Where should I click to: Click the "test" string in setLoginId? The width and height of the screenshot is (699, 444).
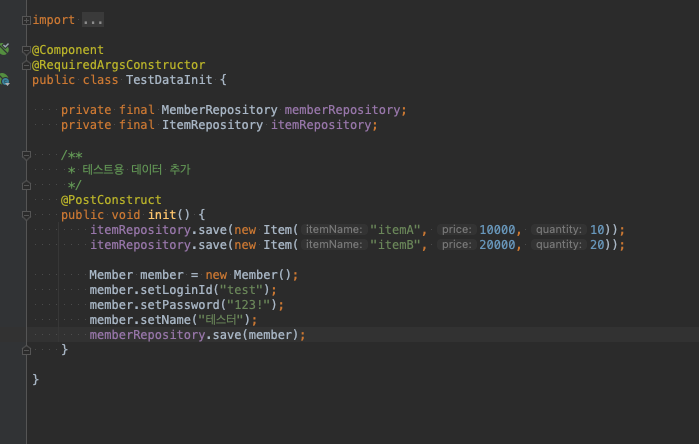pos(241,290)
